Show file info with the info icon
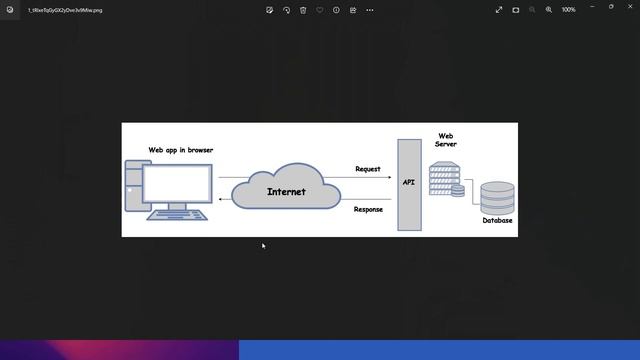The height and width of the screenshot is (360, 640). coord(336,10)
